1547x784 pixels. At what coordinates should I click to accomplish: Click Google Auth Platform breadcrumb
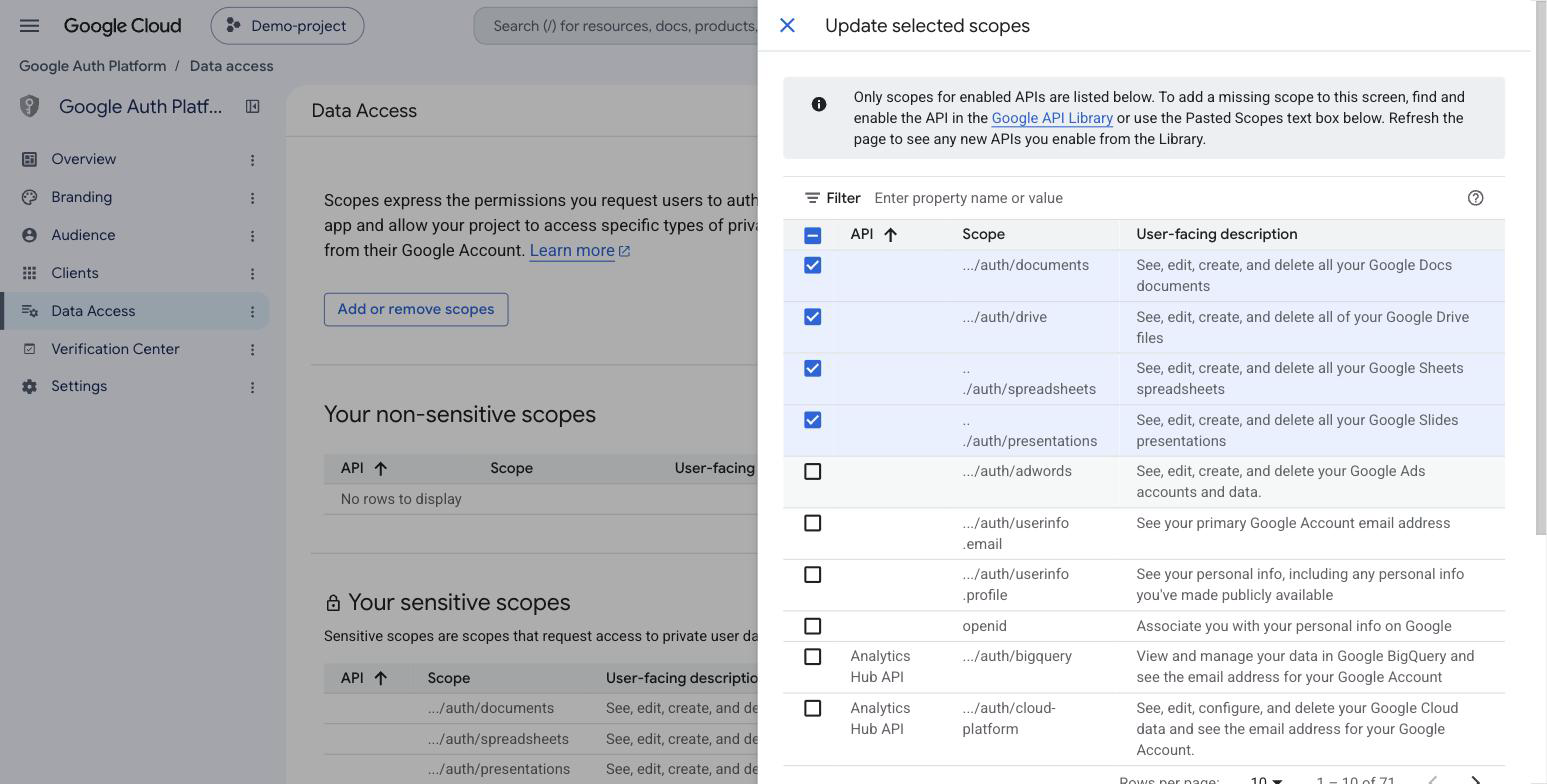(93, 66)
